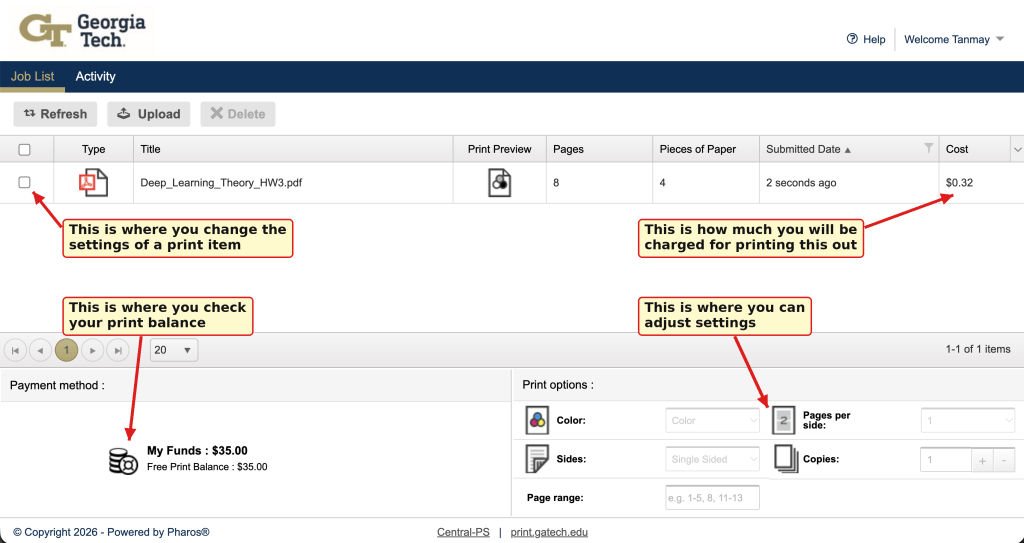Open the Help question mark icon
Viewport: 1024px width, 543px height.
pos(852,39)
